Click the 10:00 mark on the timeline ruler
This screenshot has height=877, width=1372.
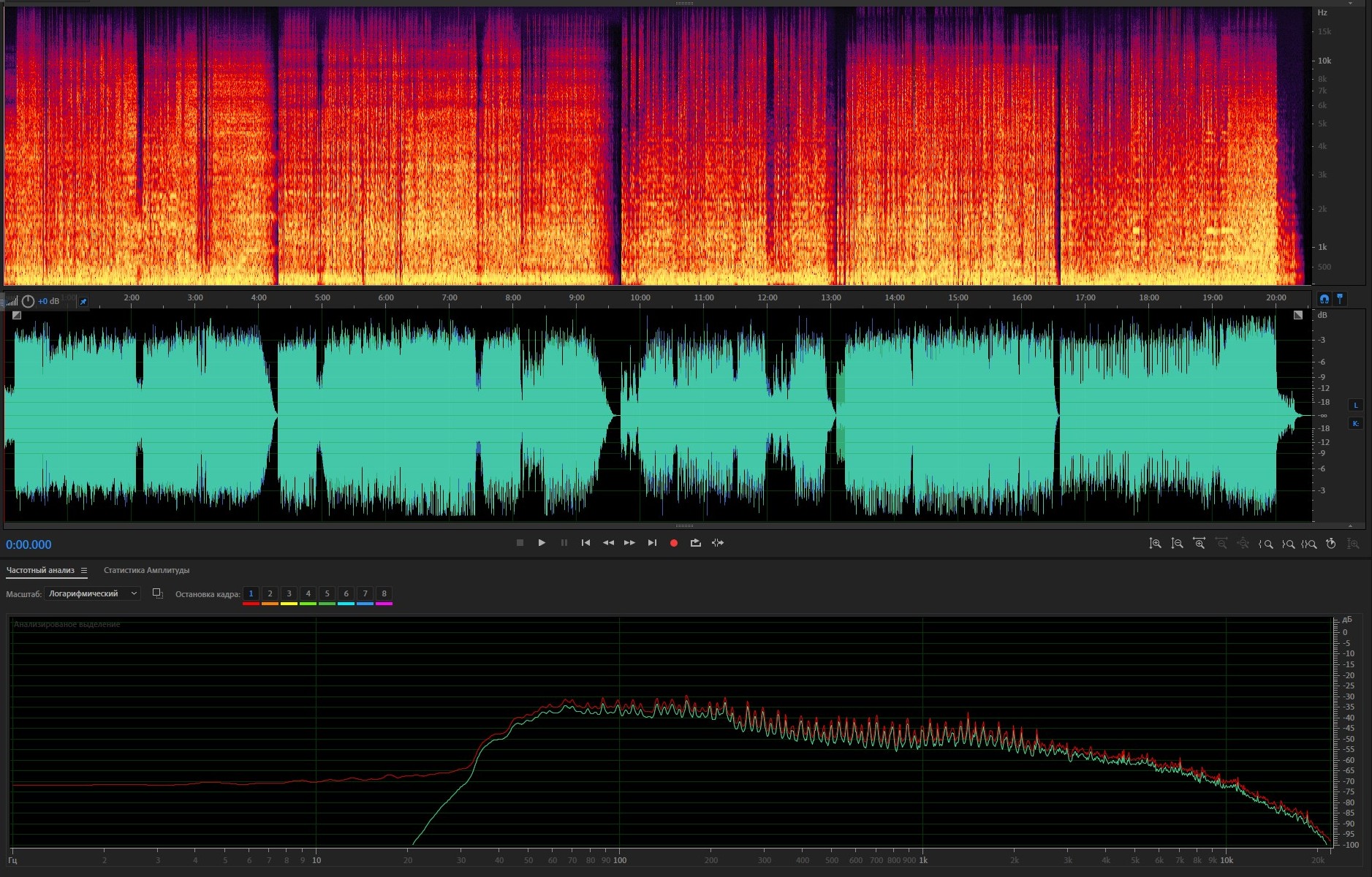[640, 298]
